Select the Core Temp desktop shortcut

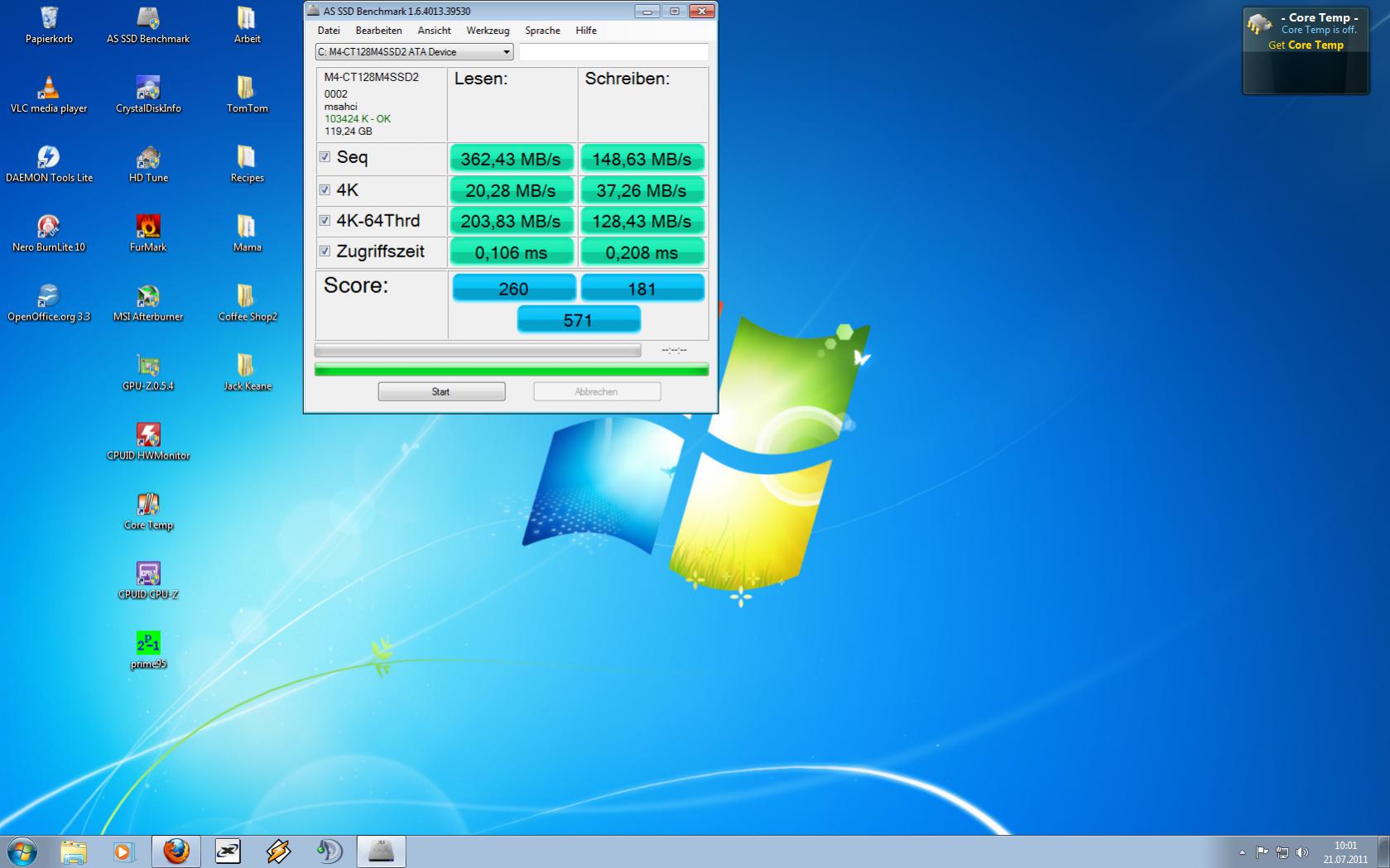point(148,511)
